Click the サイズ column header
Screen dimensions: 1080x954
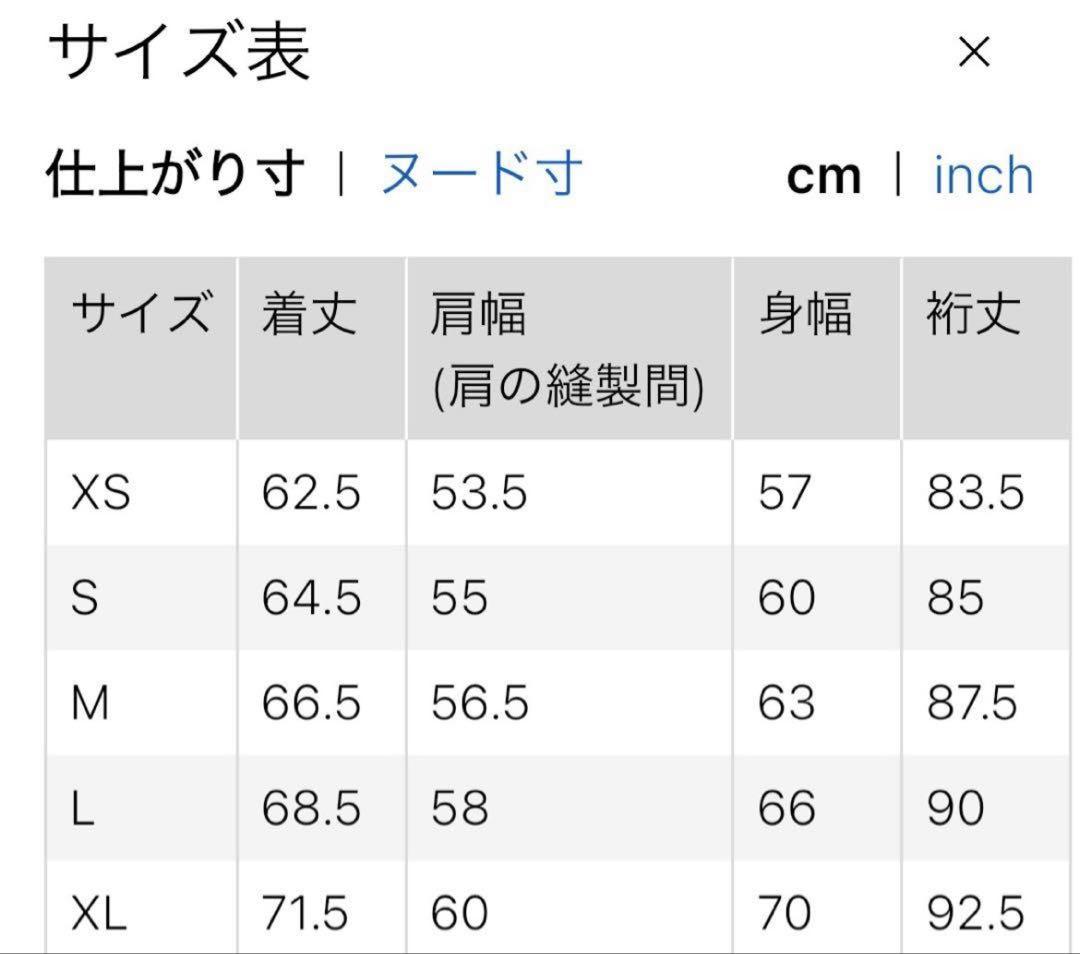(142, 314)
